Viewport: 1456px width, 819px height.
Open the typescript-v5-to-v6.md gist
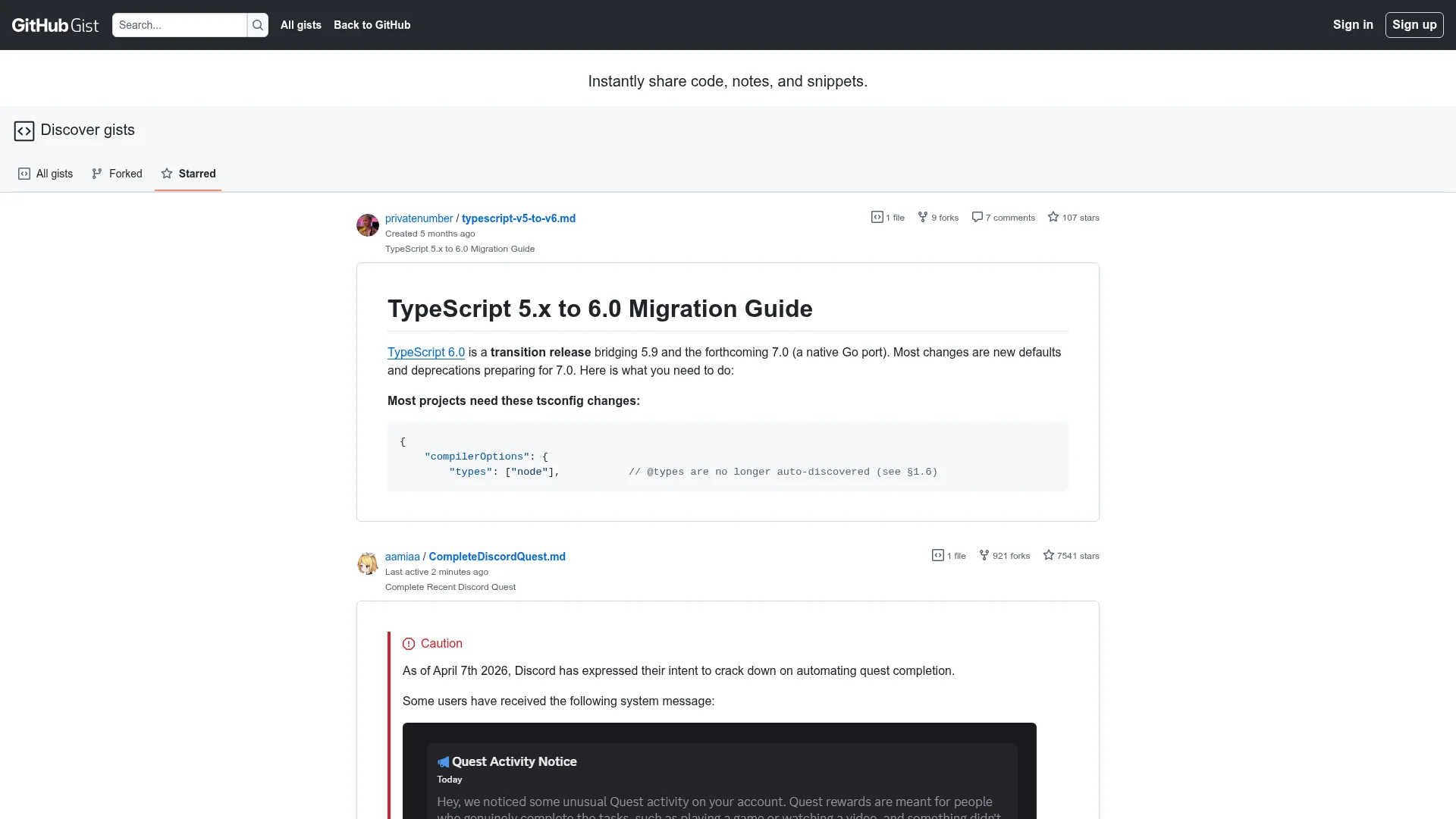tap(519, 218)
